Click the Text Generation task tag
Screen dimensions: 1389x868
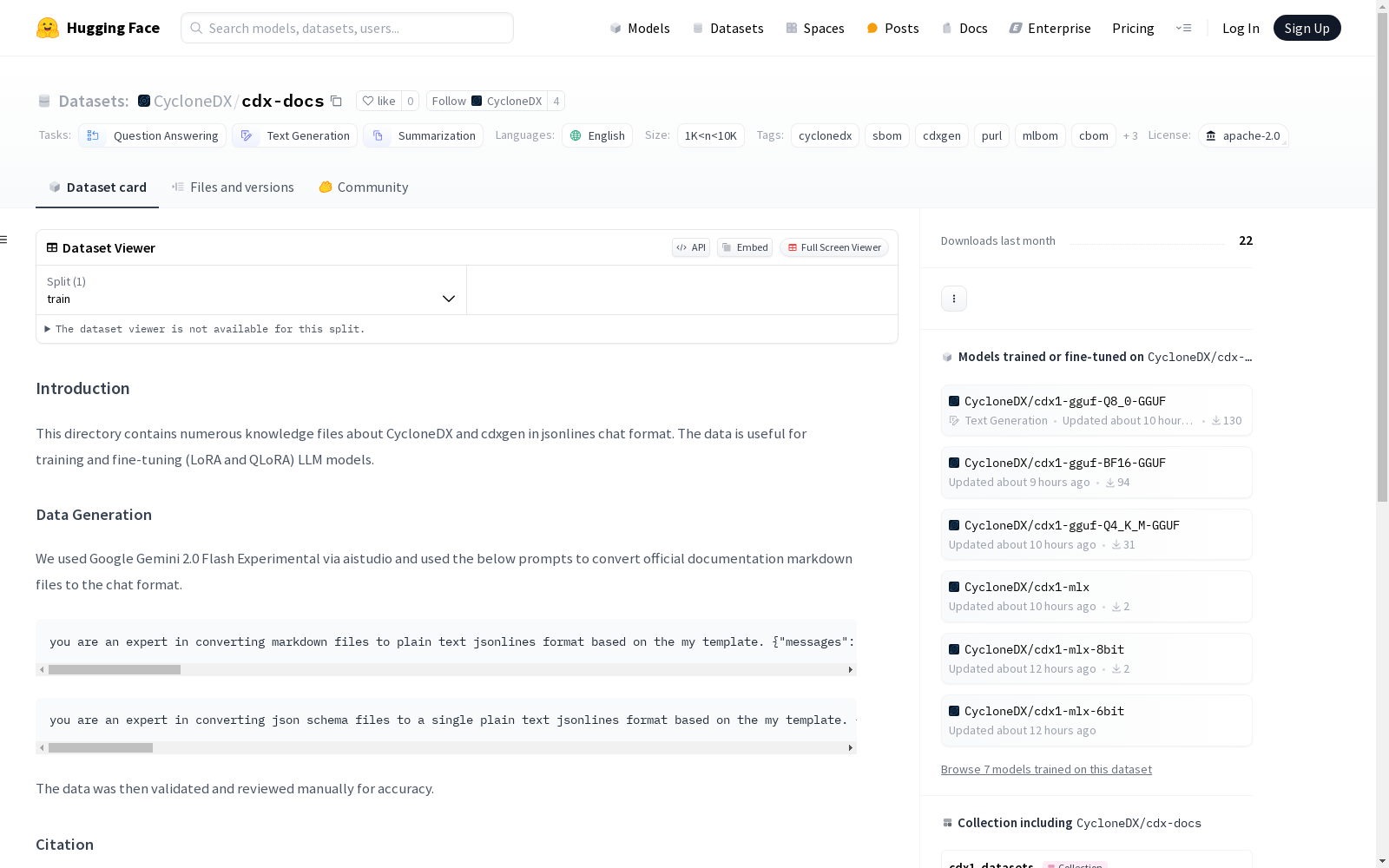295,135
